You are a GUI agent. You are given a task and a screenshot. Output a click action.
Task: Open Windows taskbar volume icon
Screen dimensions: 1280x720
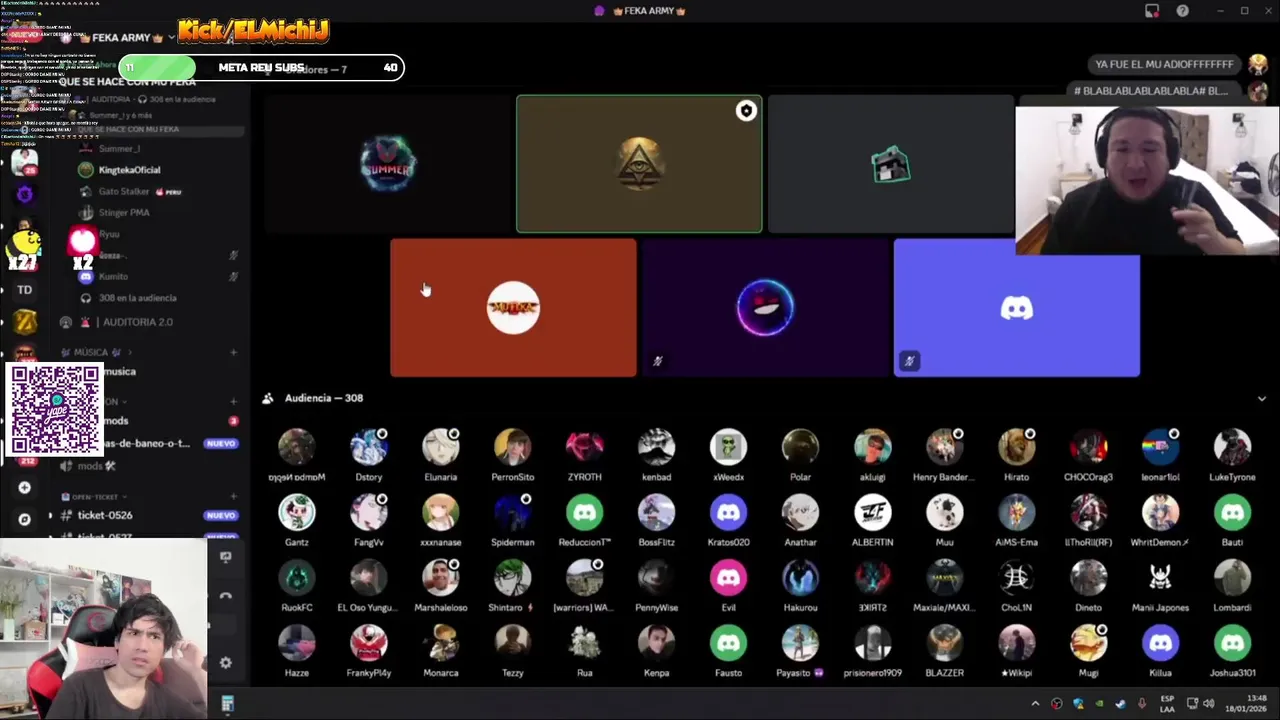1209,704
